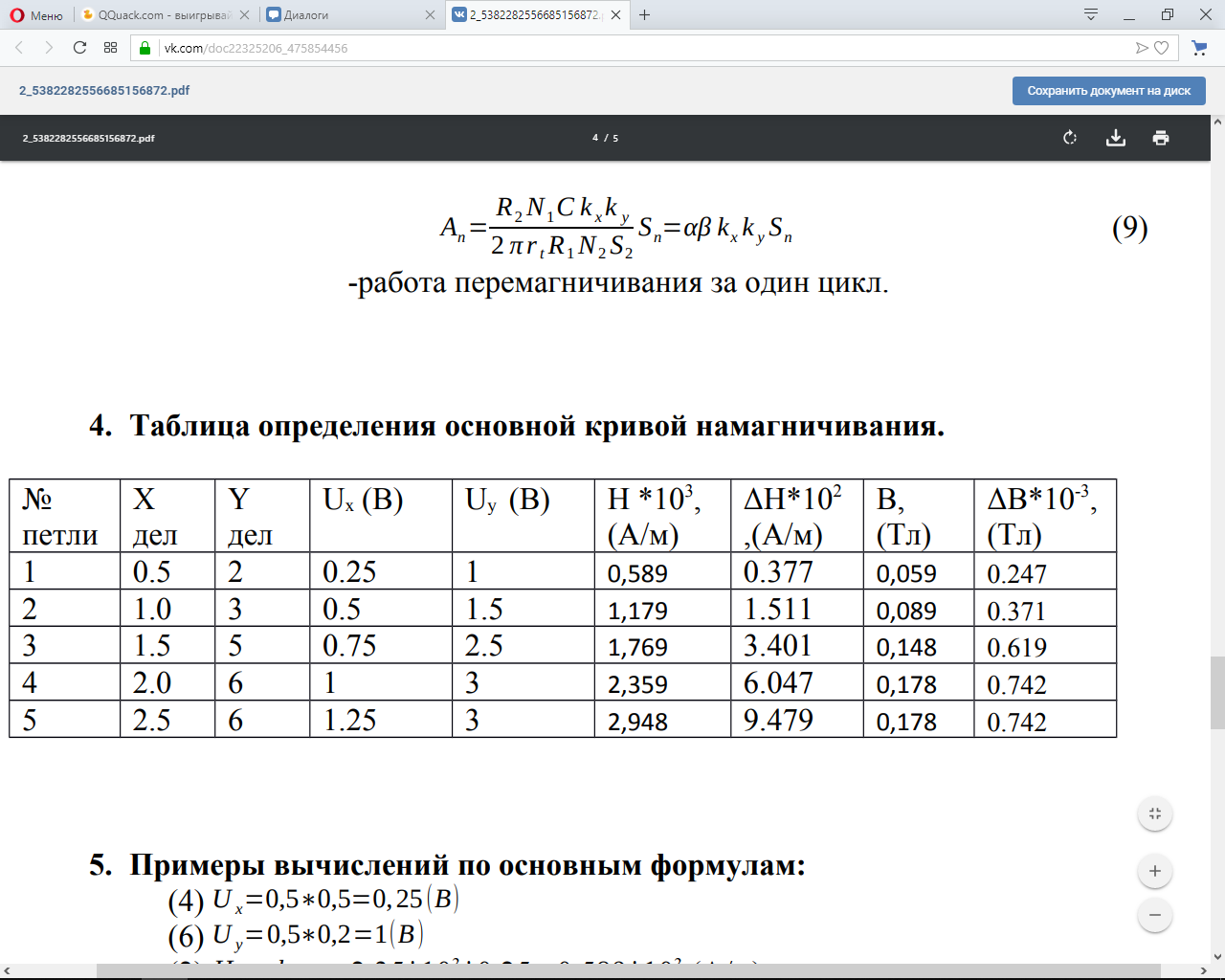Click the formula line (4) Ux=0,5*0,5

click(x=314, y=900)
